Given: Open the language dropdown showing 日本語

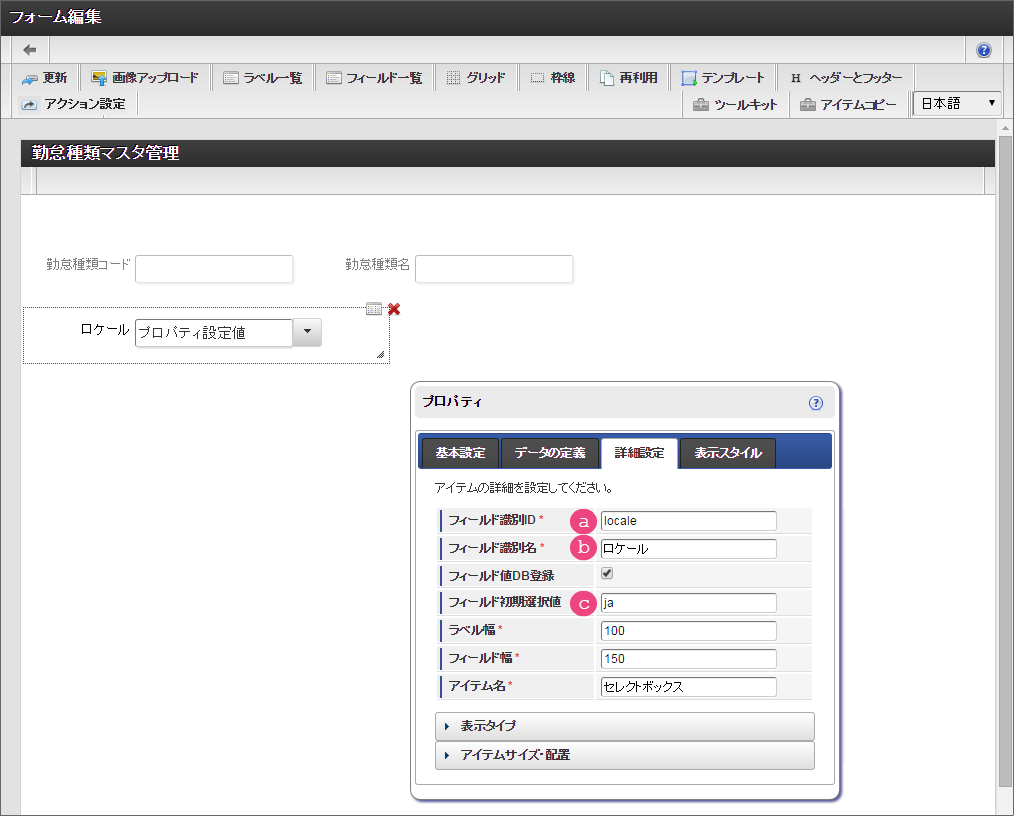Looking at the screenshot, I should [957, 103].
